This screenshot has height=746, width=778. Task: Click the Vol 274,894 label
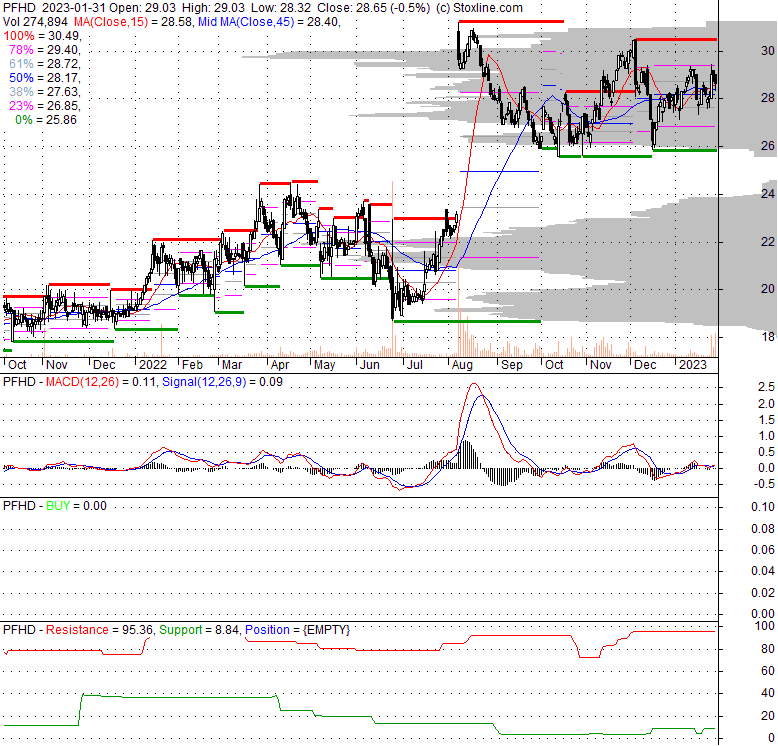37,22
